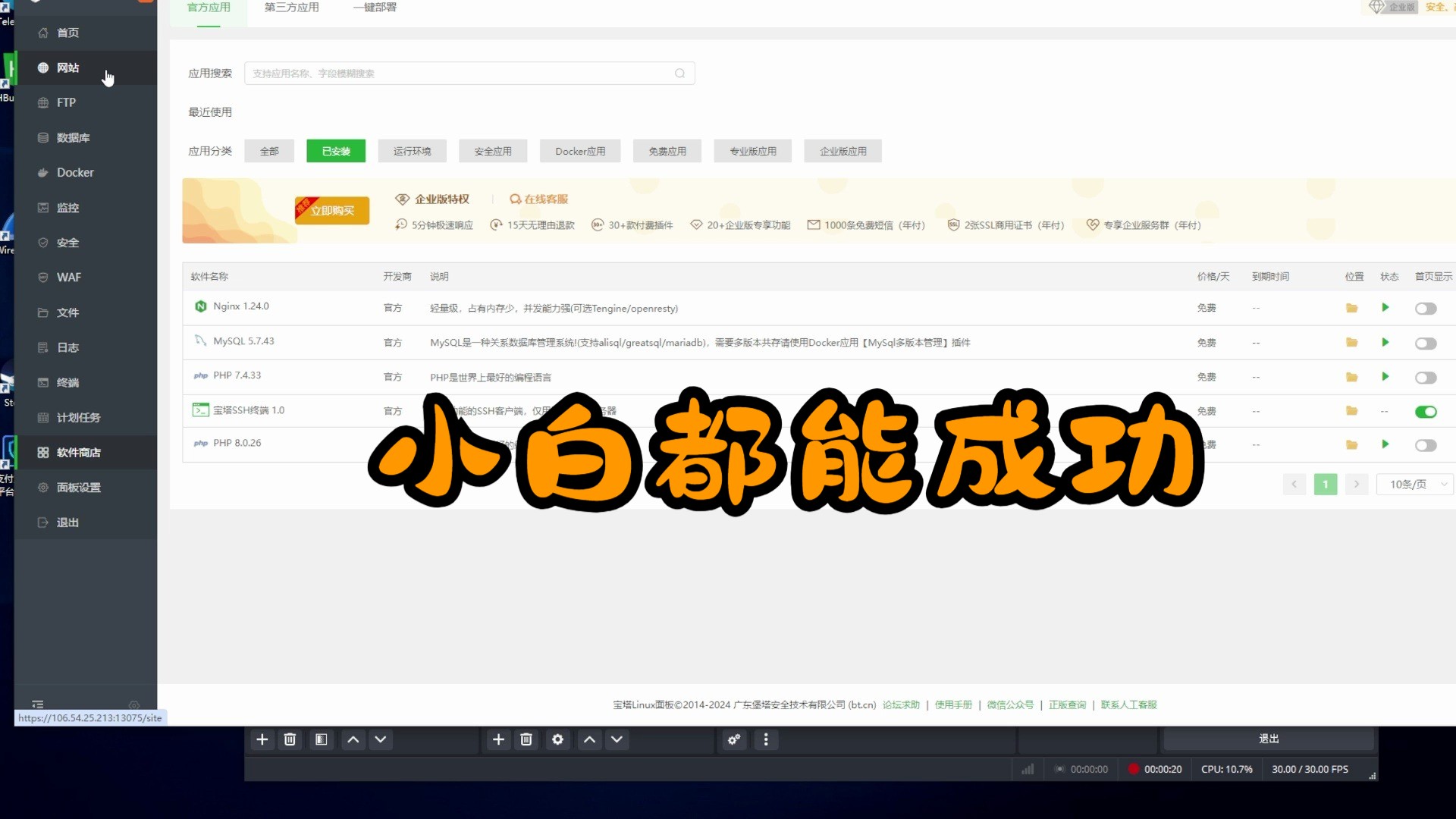Filter by 安全应用 category
Viewport: 1456px width, 819px height.
click(493, 151)
